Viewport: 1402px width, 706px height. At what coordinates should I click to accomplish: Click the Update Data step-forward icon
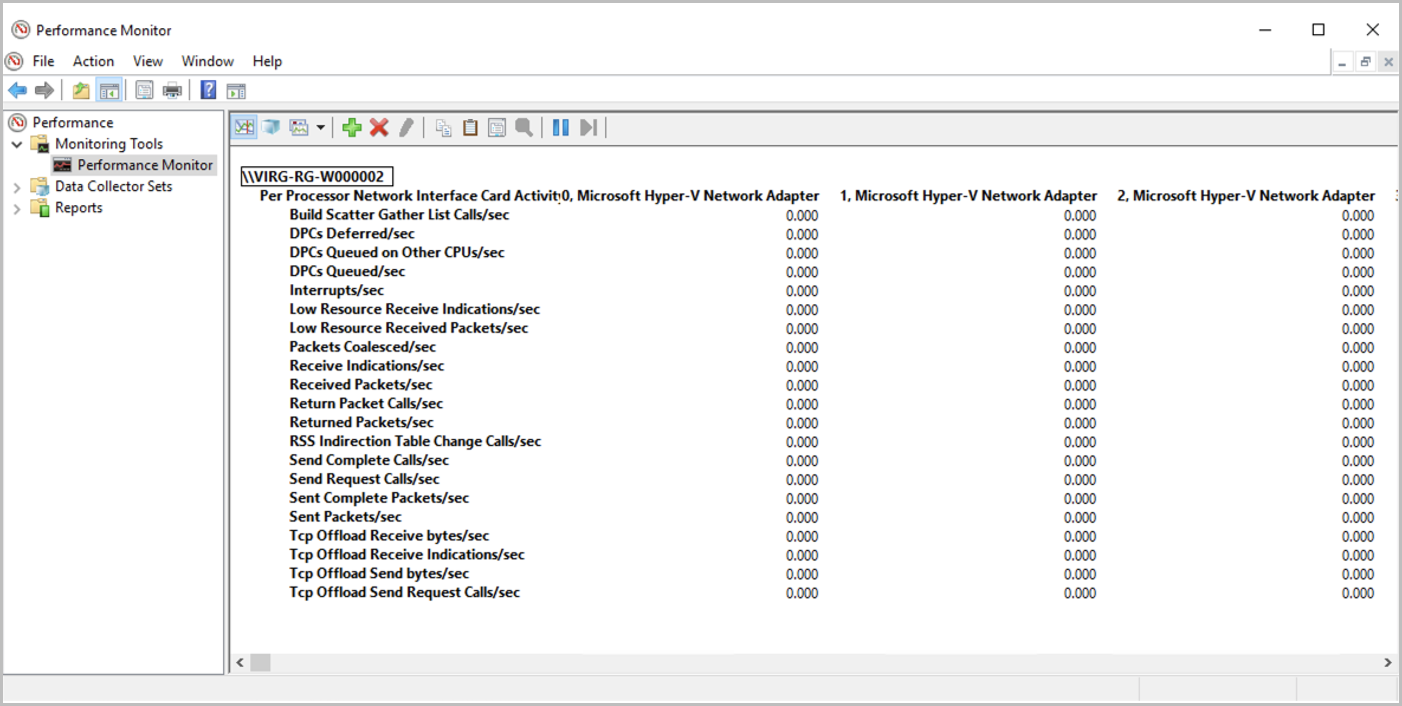pyautogui.click(x=588, y=127)
